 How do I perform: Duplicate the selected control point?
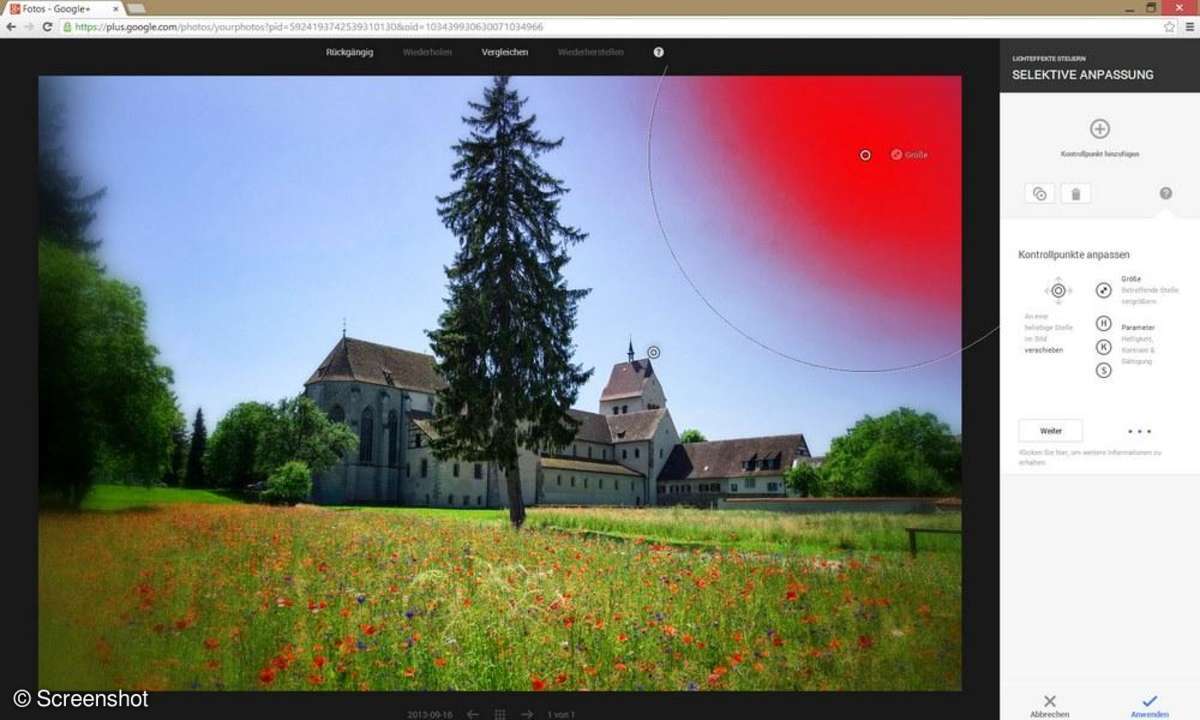[x=1039, y=193]
